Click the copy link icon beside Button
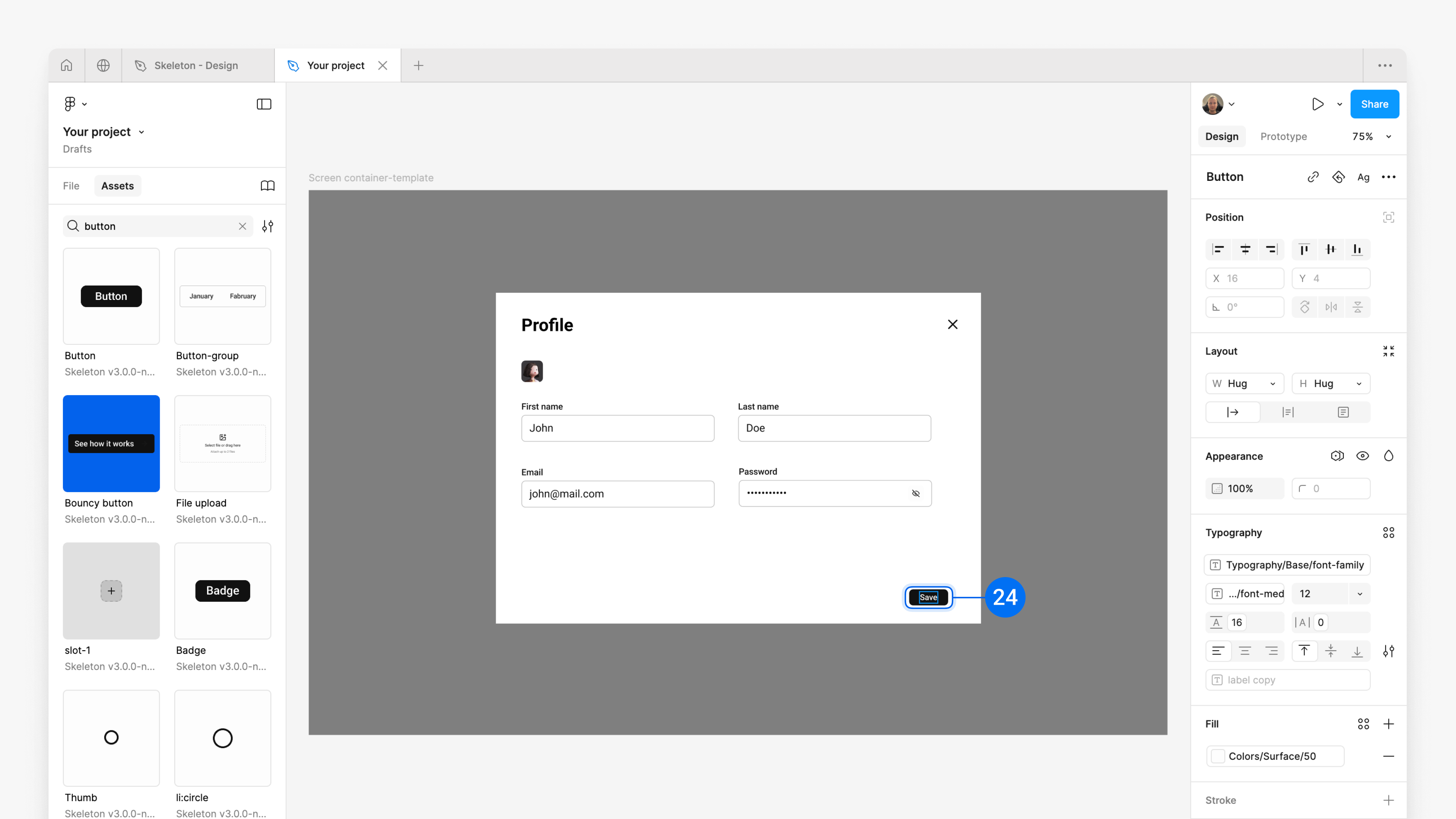 click(x=1312, y=177)
